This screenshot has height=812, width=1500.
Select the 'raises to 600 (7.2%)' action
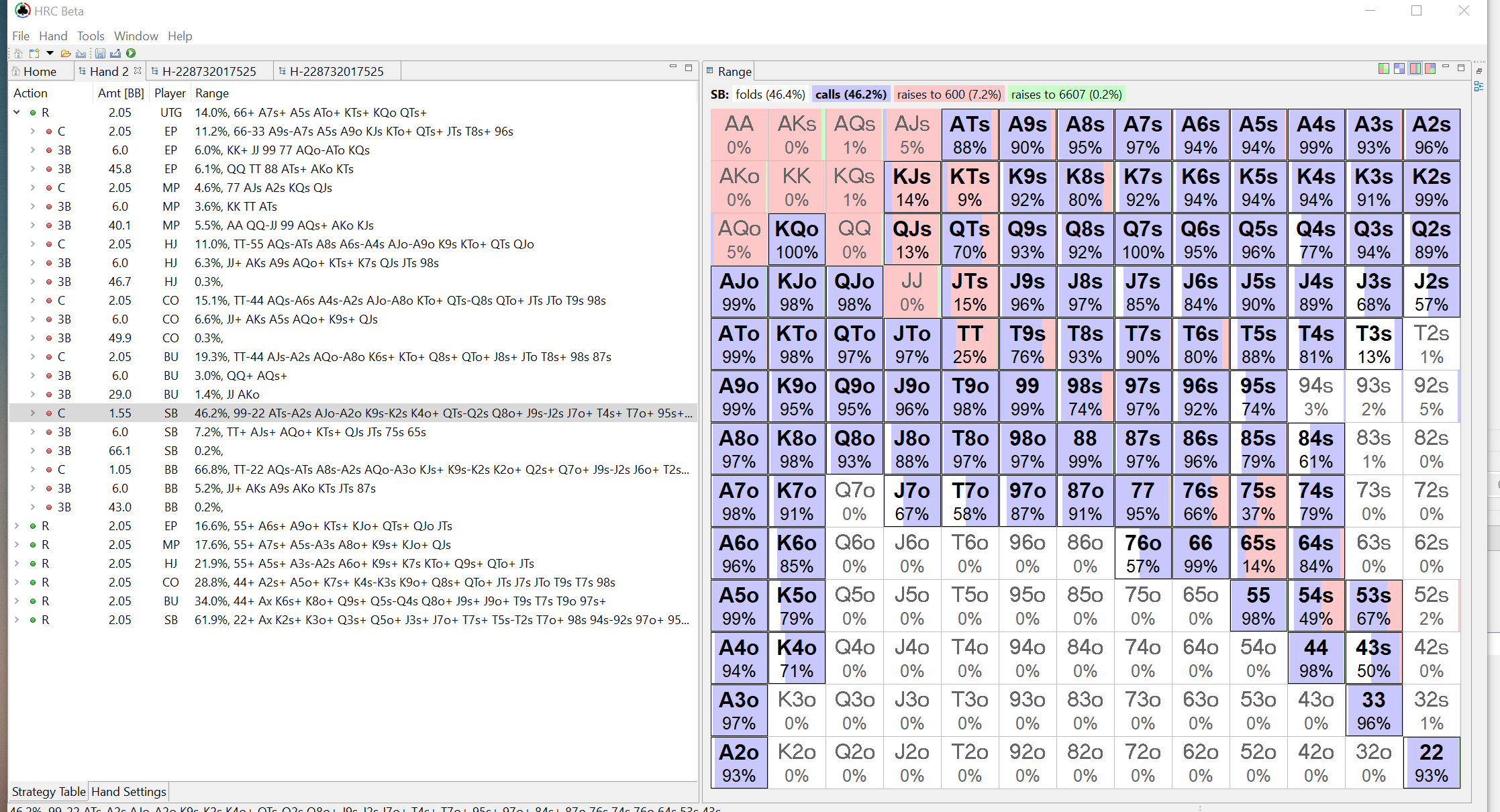tap(948, 95)
